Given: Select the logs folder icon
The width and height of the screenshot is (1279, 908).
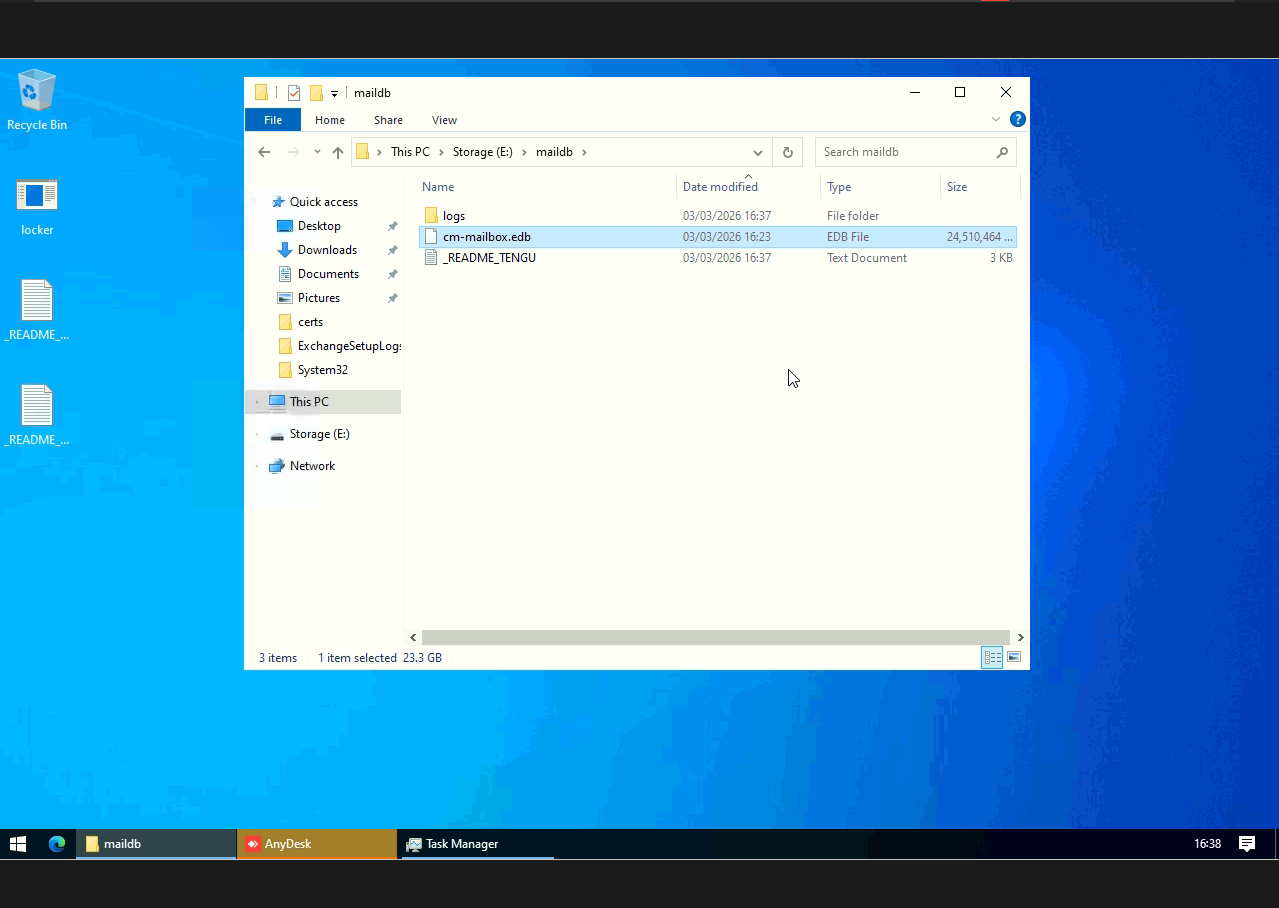Looking at the screenshot, I should click(431, 216).
